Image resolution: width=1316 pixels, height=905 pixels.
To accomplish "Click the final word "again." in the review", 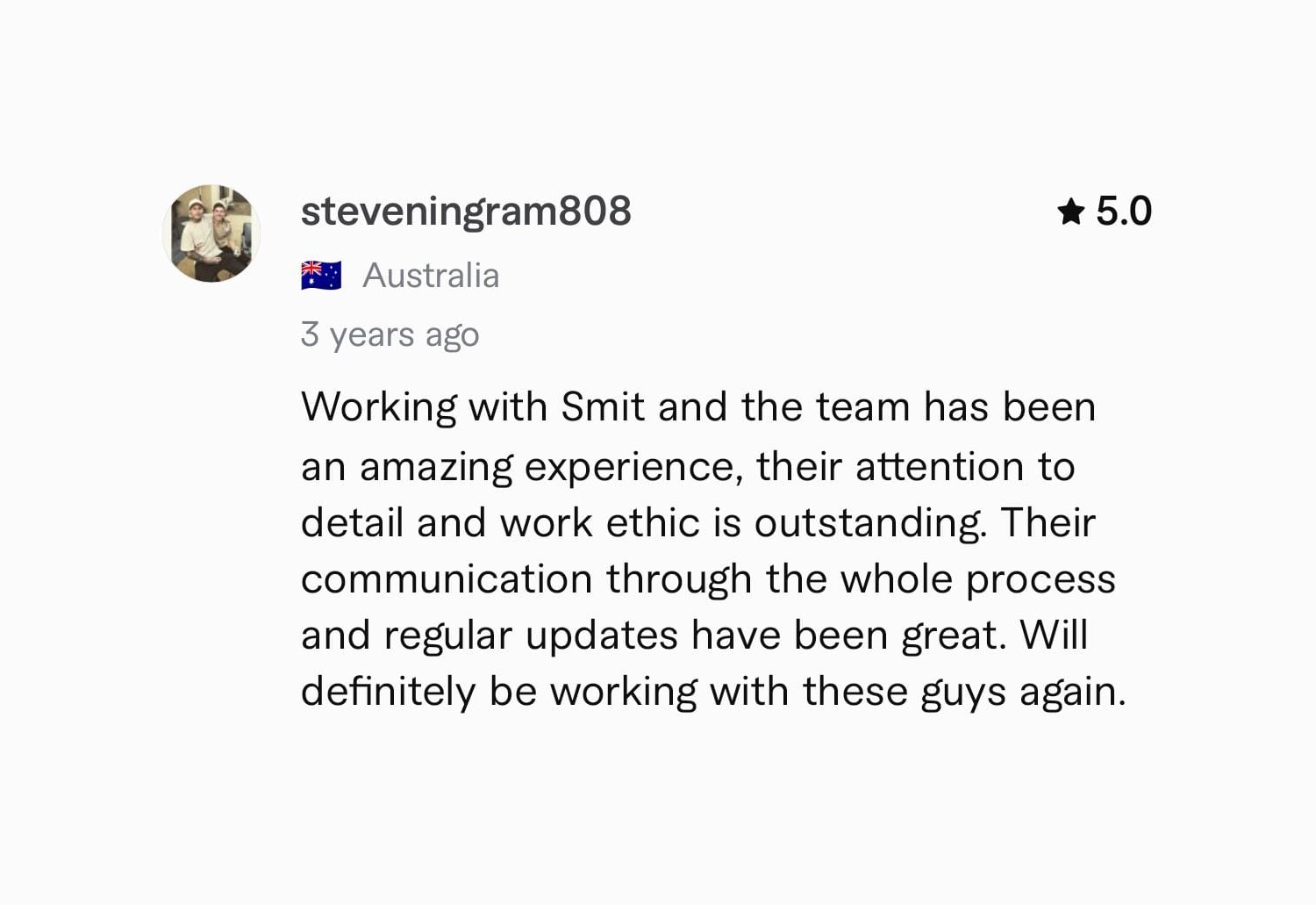I will point(1072,692).
